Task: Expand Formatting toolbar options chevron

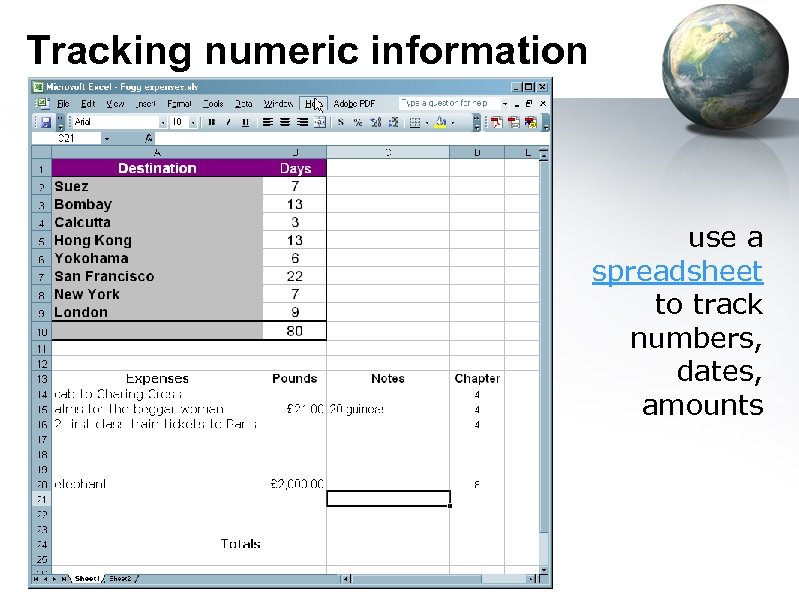Action: tap(476, 123)
